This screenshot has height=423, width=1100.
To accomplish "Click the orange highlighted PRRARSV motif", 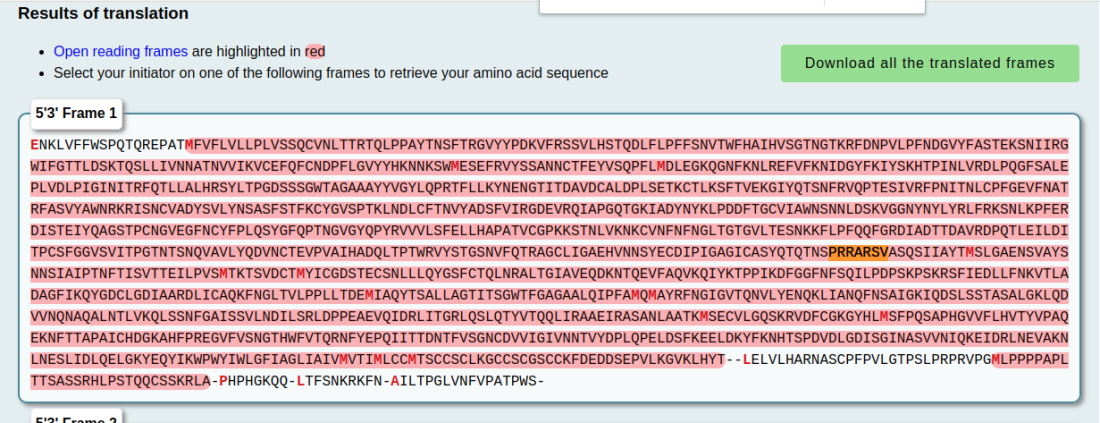I will (859, 252).
